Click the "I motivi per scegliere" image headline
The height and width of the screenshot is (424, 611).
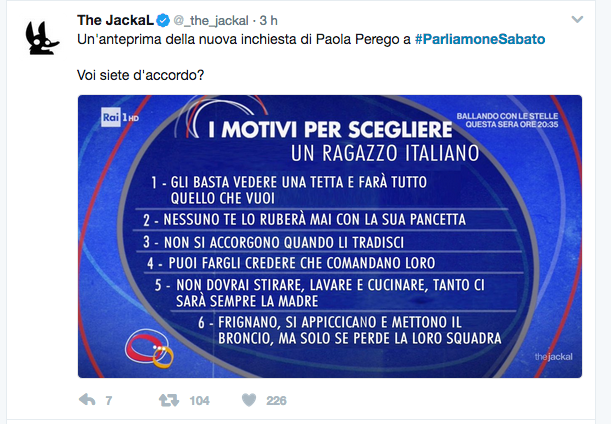(330, 131)
